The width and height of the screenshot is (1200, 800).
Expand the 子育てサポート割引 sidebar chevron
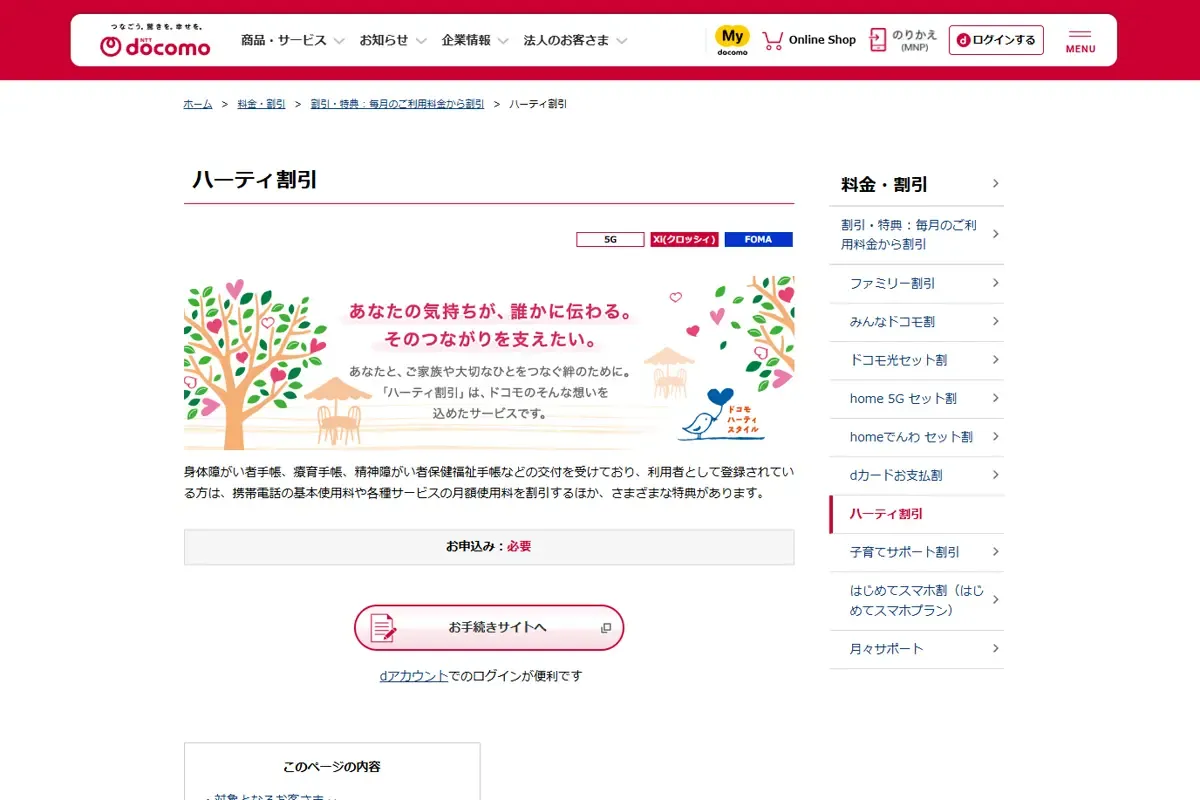tap(994, 552)
